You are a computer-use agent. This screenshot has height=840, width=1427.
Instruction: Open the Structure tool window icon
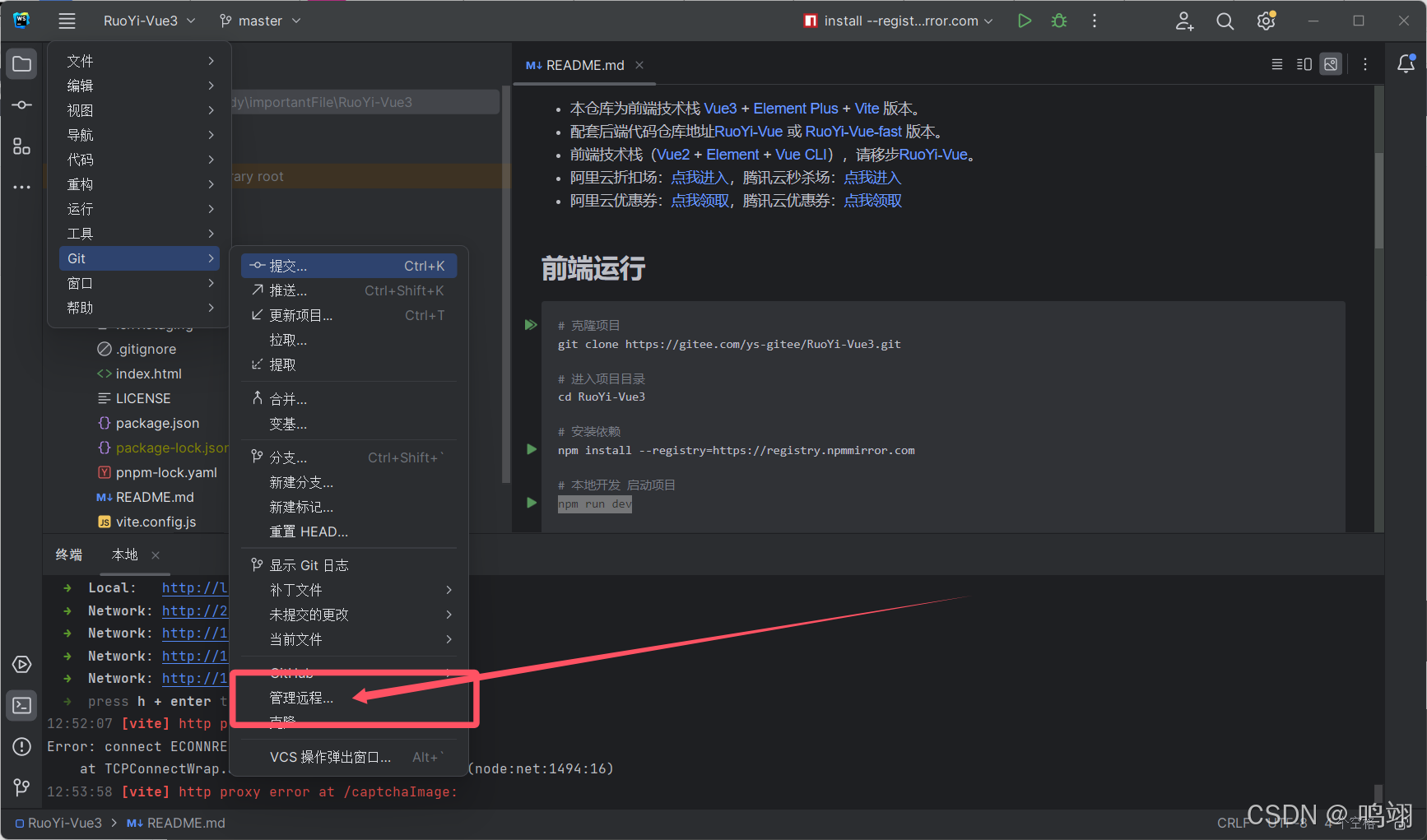pyautogui.click(x=21, y=146)
